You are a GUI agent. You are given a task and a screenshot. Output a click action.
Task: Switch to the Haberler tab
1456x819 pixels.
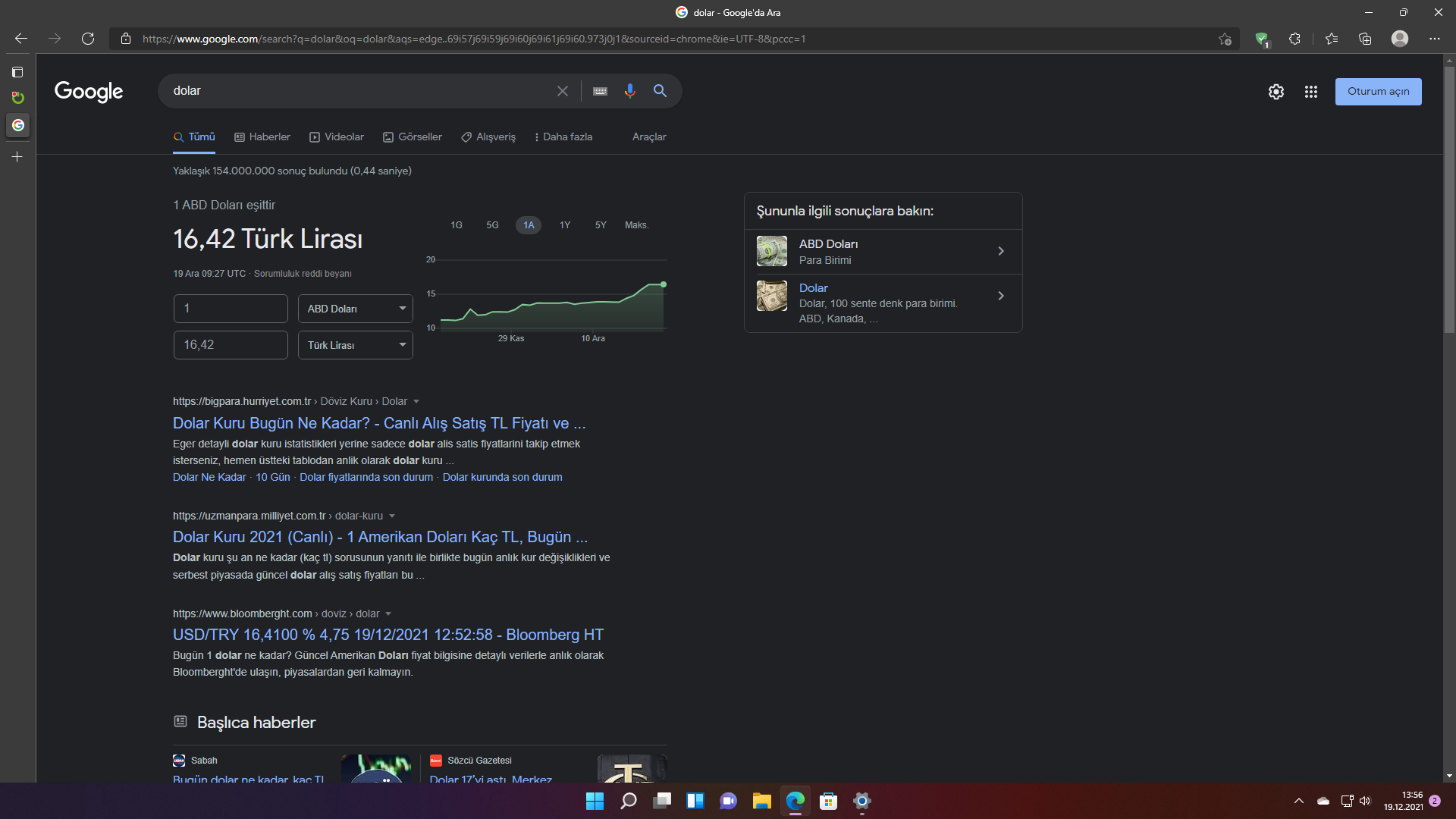[262, 137]
